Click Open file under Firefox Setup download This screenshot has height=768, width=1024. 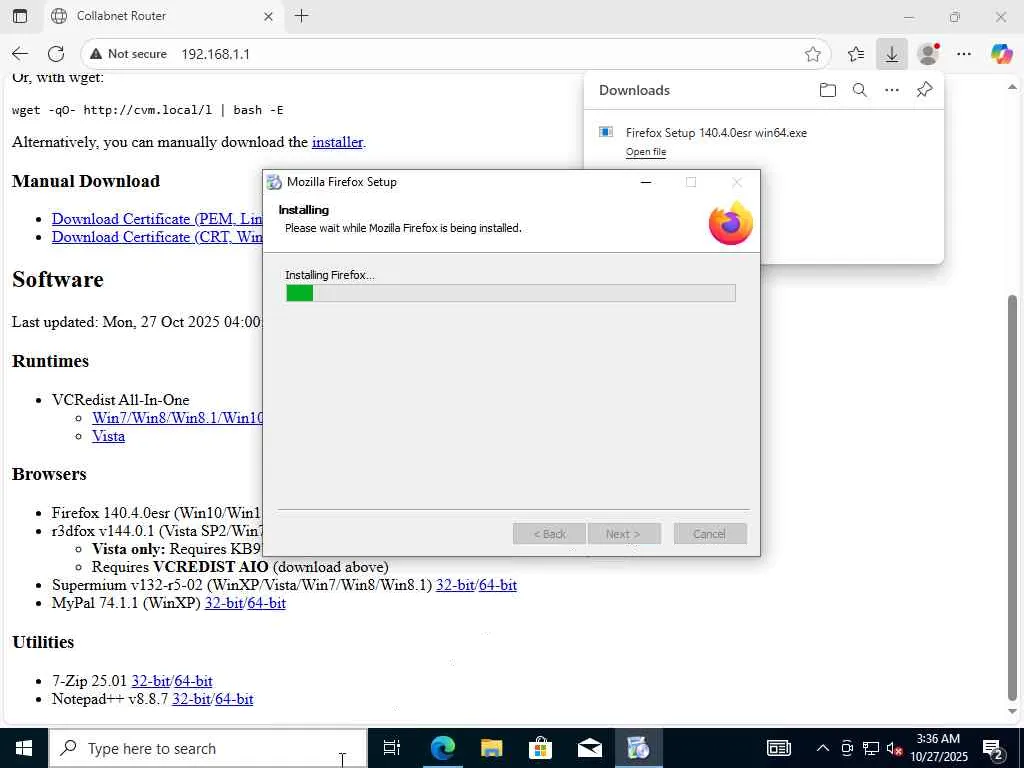click(x=646, y=152)
